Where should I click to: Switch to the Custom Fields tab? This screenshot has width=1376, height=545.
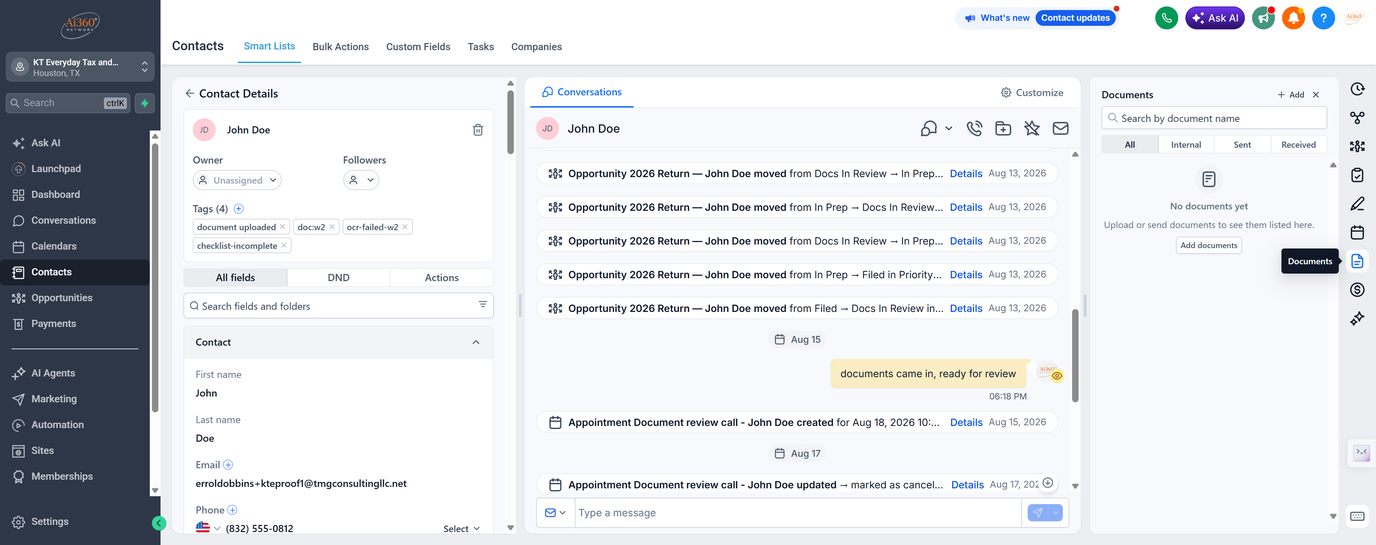pos(418,47)
